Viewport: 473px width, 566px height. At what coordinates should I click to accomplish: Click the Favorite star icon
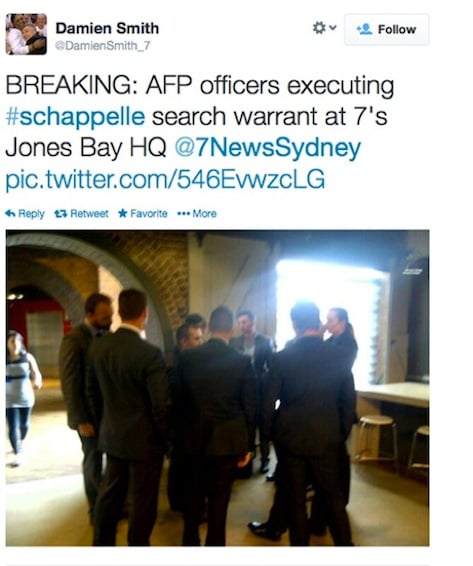[x=123, y=213]
